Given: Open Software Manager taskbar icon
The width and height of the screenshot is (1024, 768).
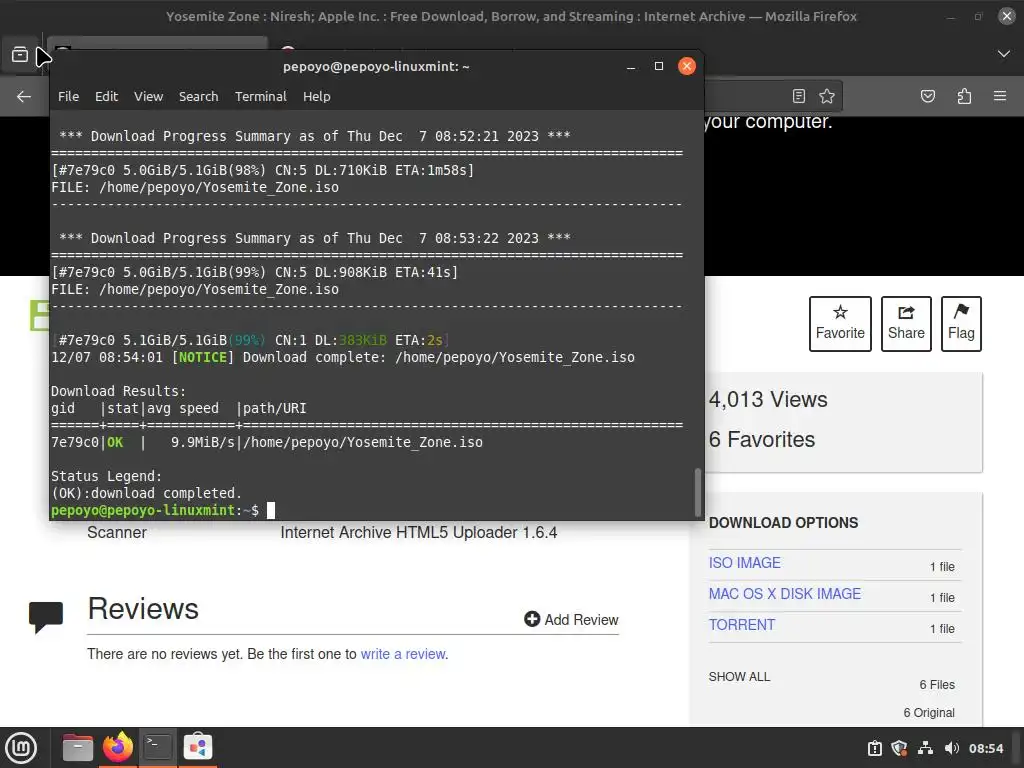Looking at the screenshot, I should (198, 748).
